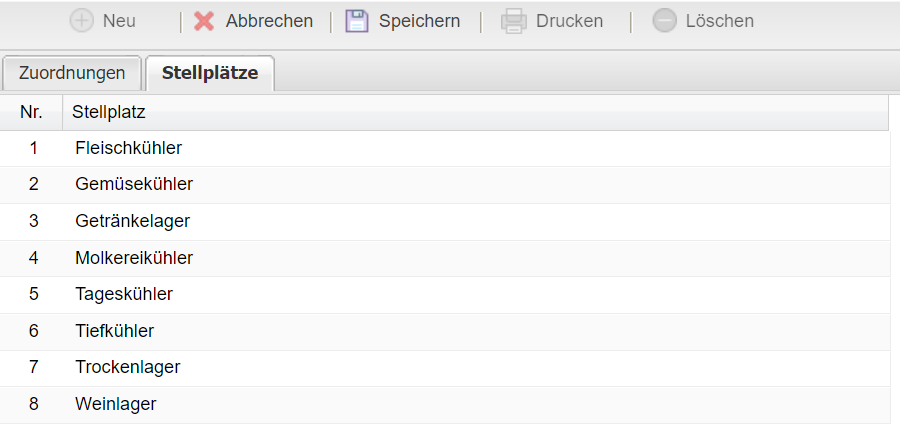This screenshot has height=434, width=900.
Task: Select the Trockenlager row
Action: (128, 367)
